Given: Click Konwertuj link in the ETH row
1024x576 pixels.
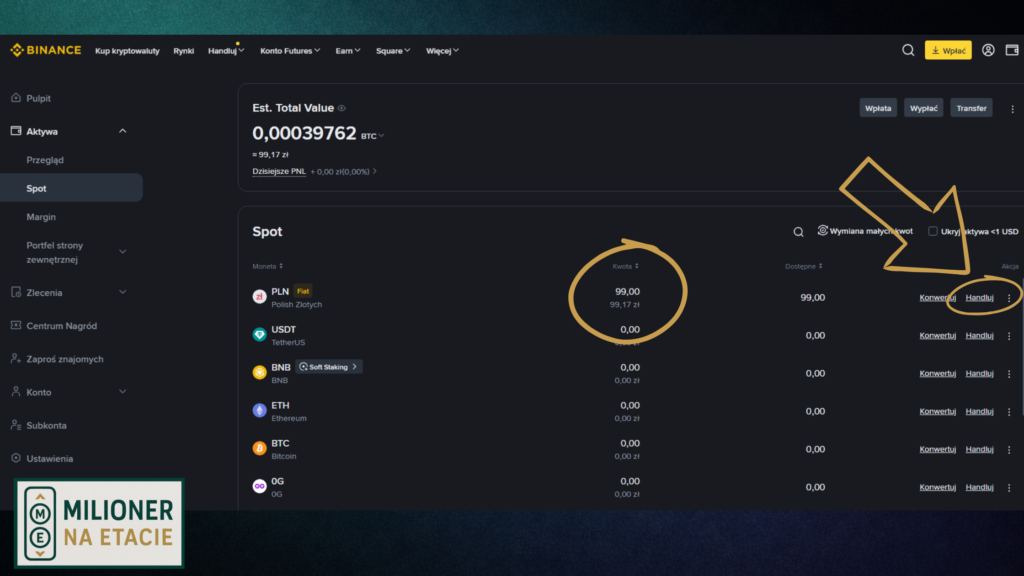Looking at the screenshot, I should [x=938, y=411].
